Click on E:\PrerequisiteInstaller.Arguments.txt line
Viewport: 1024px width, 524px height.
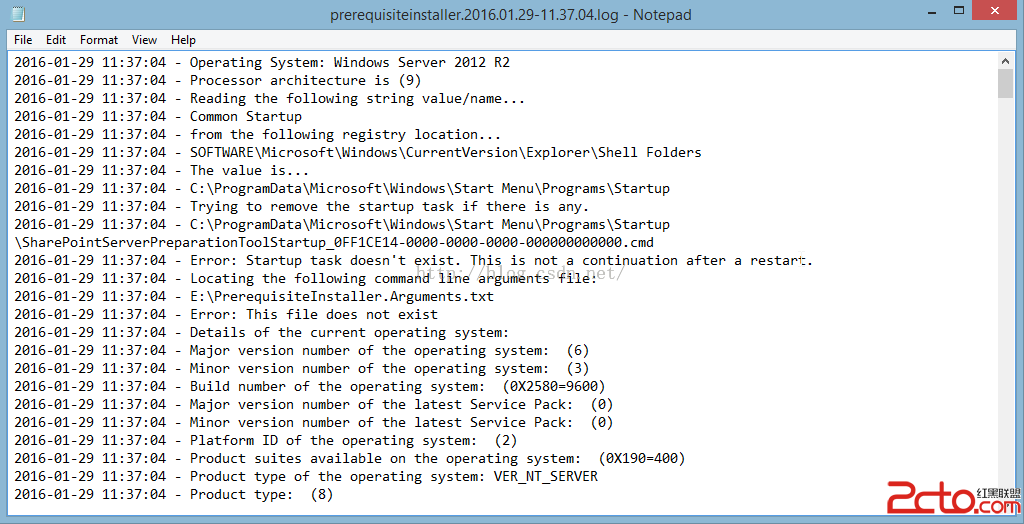(254, 297)
